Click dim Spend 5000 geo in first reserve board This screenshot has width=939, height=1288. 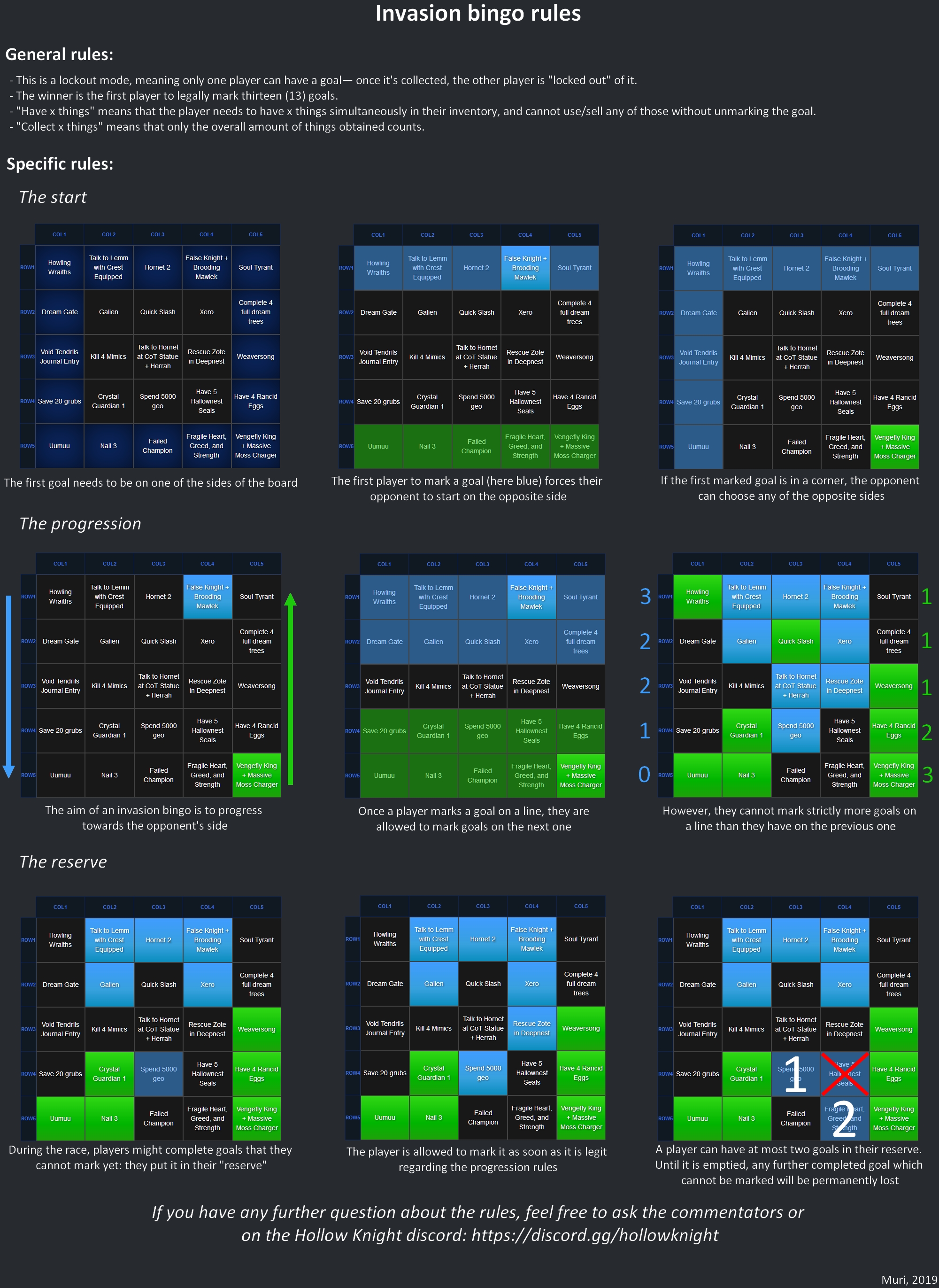point(159,1074)
